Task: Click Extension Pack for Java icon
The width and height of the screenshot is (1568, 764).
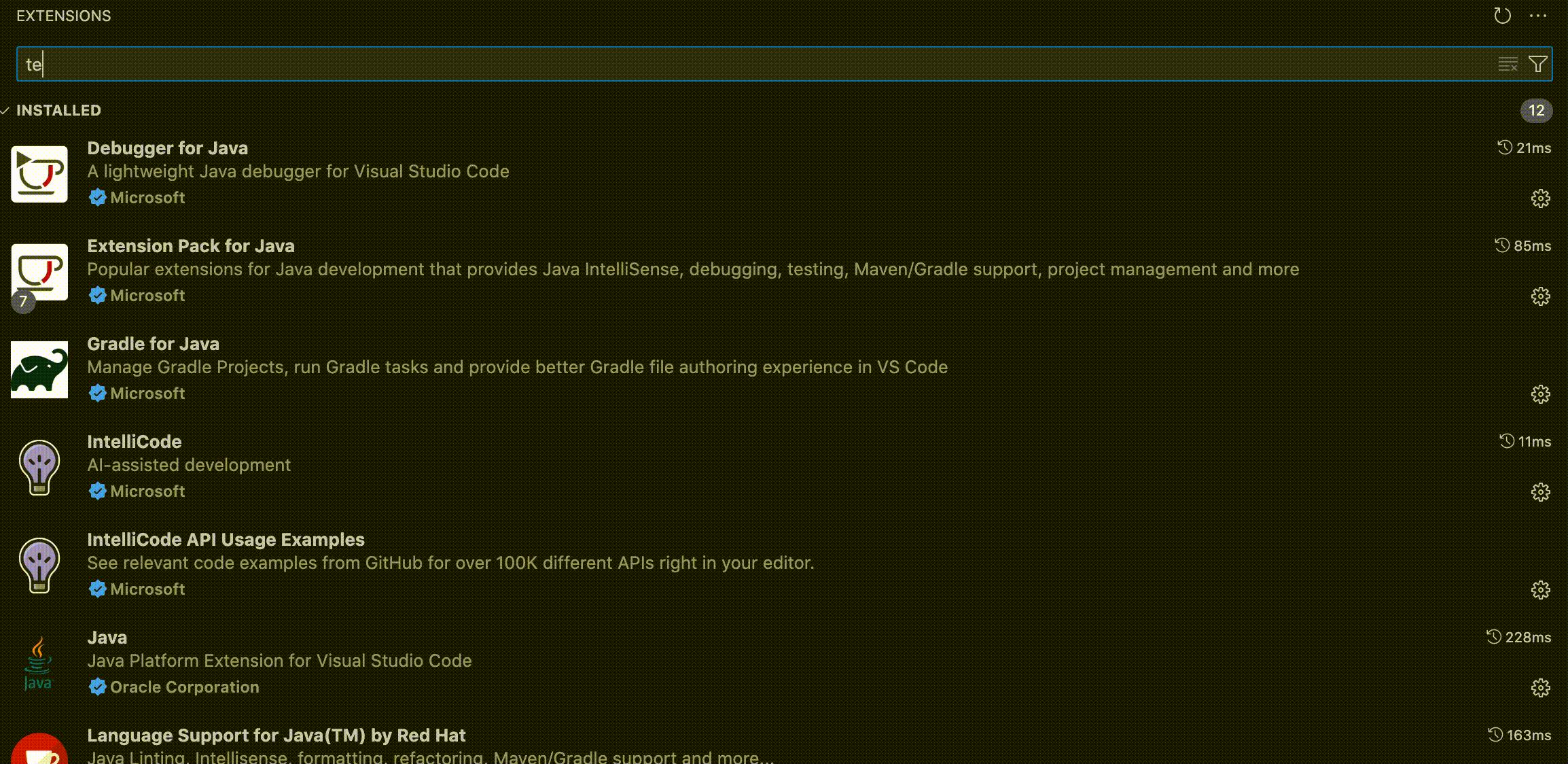Action: click(39, 272)
